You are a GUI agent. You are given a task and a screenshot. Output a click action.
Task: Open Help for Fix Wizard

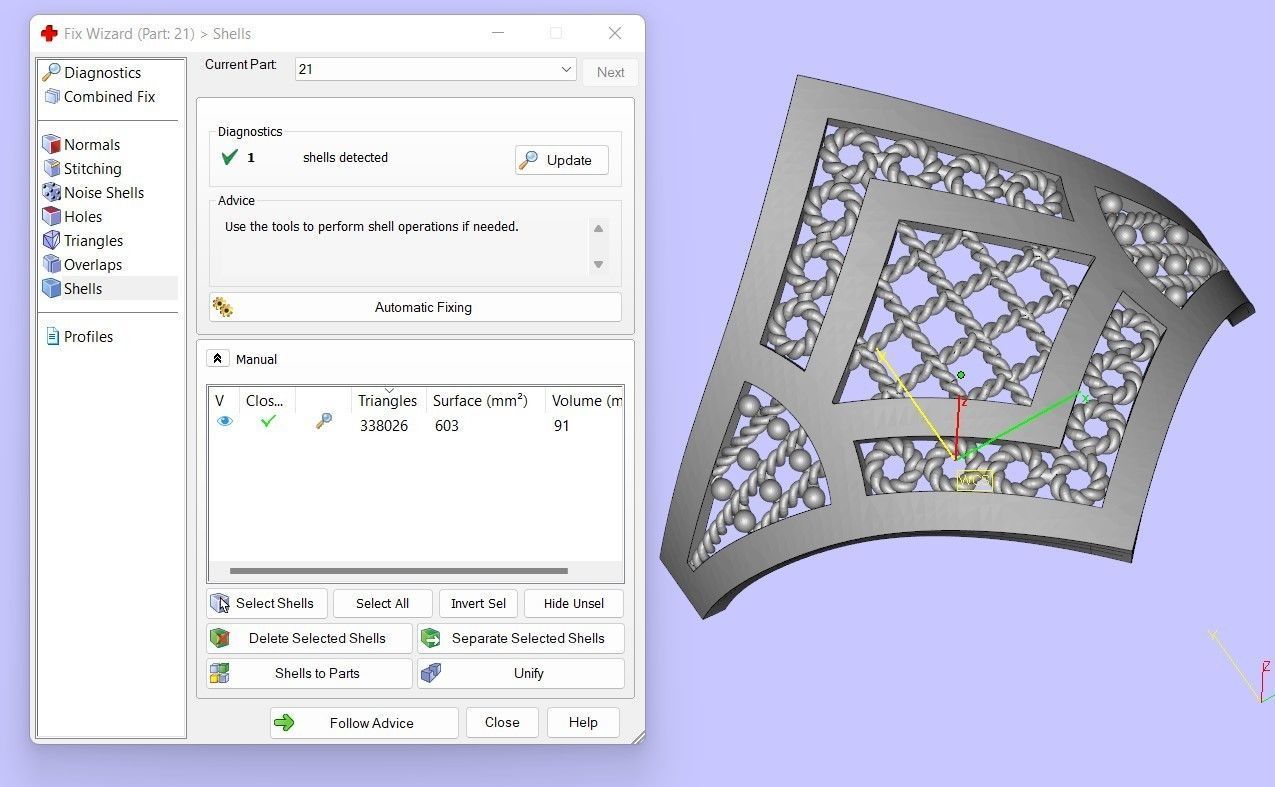click(x=583, y=723)
